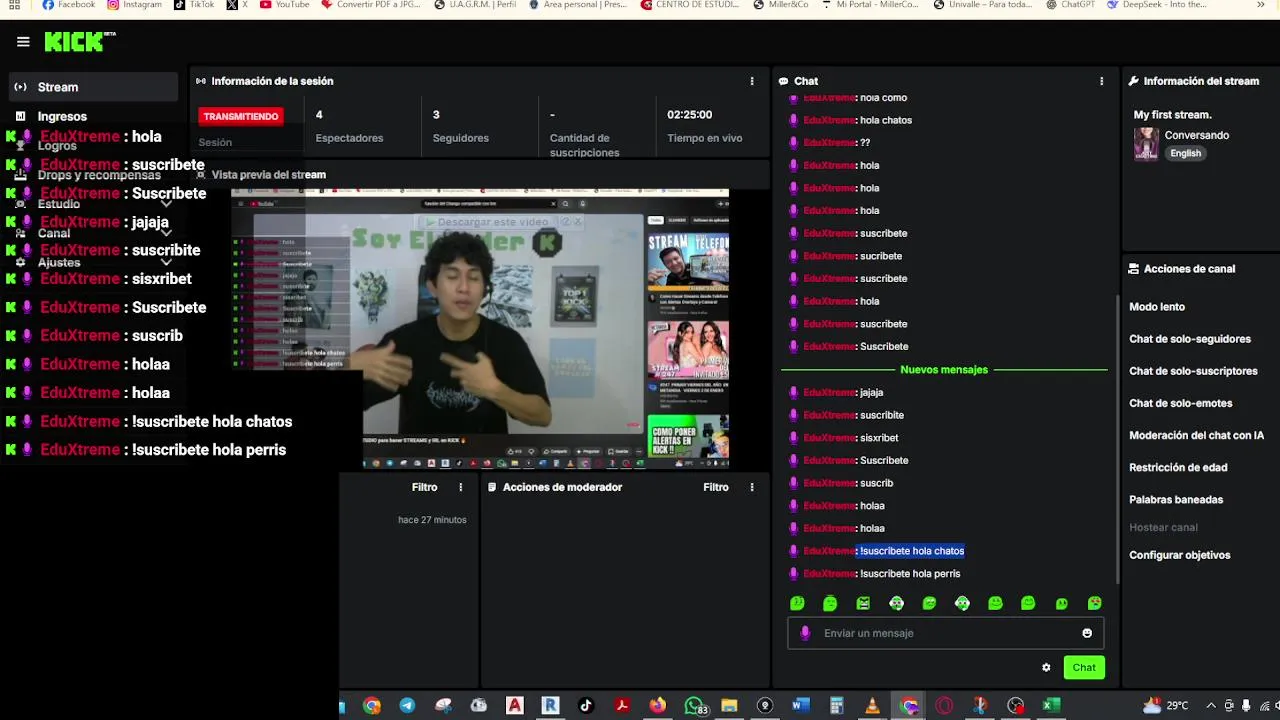Open Ingresos in the sidebar
The height and width of the screenshot is (720, 1280).
(62, 117)
